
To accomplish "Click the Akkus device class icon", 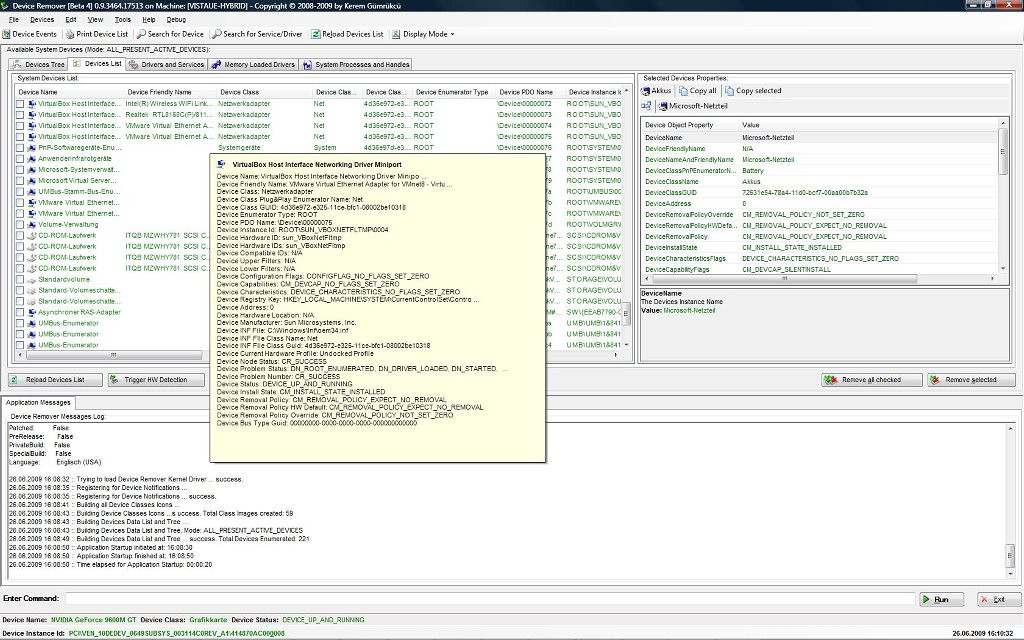I will pyautogui.click(x=645, y=91).
